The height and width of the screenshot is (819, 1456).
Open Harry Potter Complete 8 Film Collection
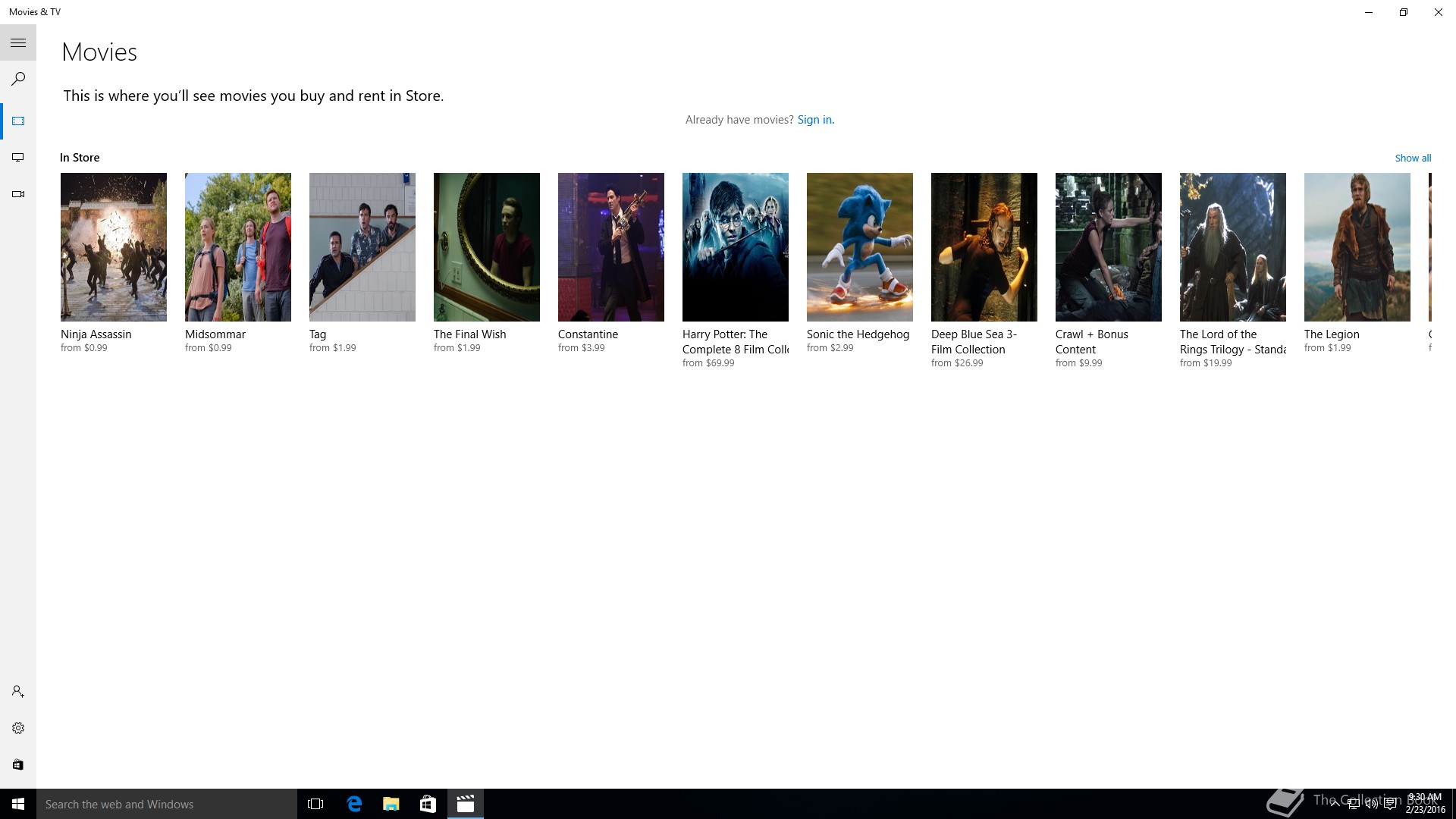735,247
